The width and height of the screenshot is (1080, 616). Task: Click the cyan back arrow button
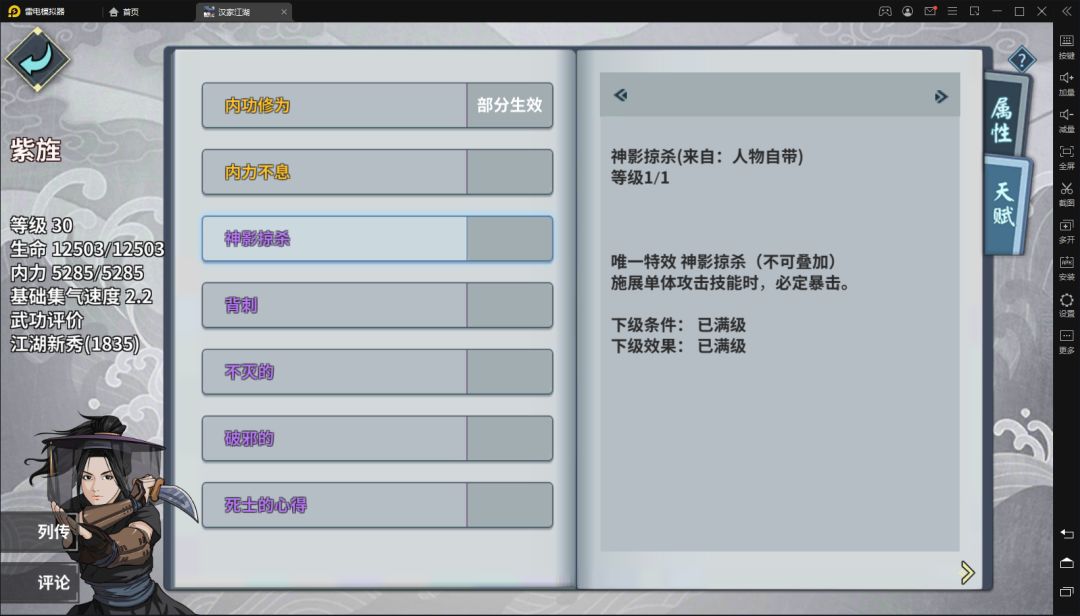37,60
